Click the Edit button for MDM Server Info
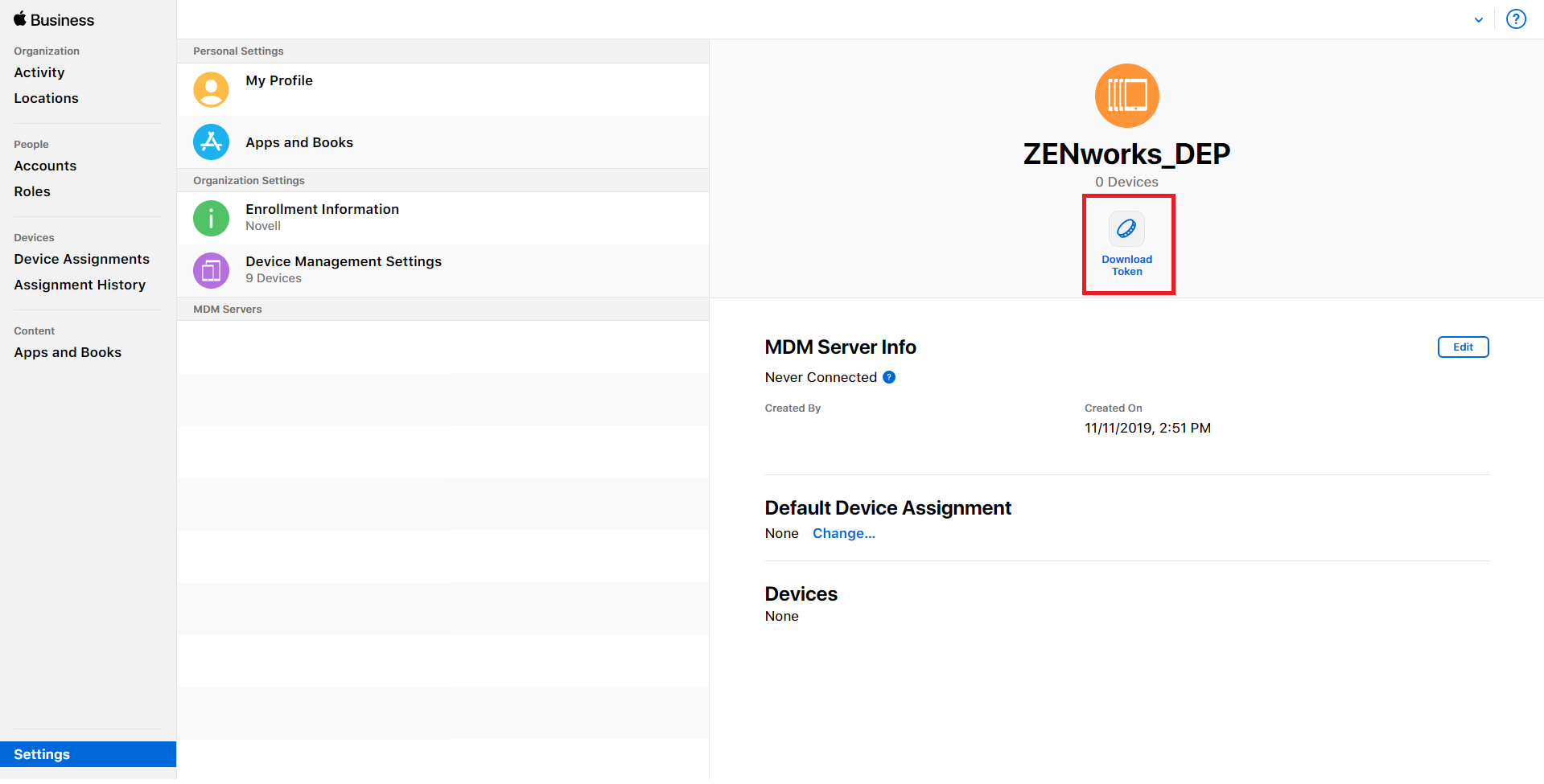 (x=1463, y=347)
